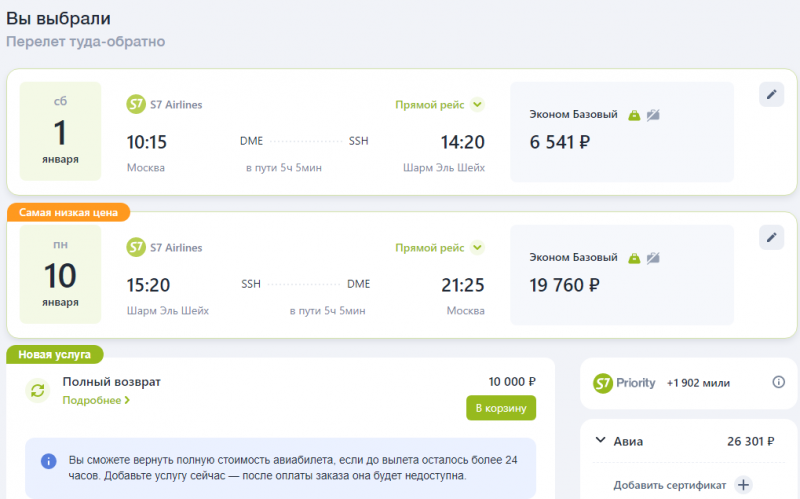
Task: Select the 19 760 ₽ Эконом Базовый fare
Action: 622,275
